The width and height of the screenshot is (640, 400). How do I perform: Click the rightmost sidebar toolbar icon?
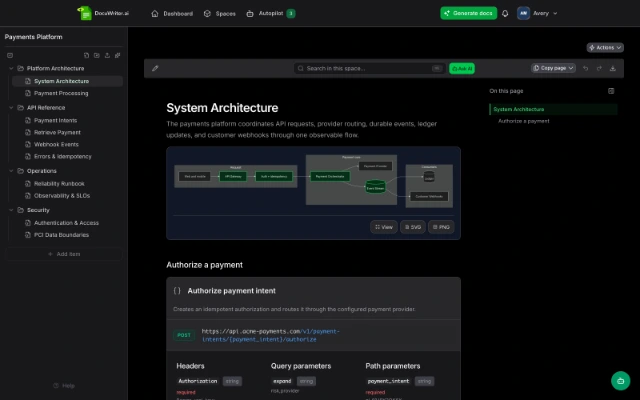[118, 55]
